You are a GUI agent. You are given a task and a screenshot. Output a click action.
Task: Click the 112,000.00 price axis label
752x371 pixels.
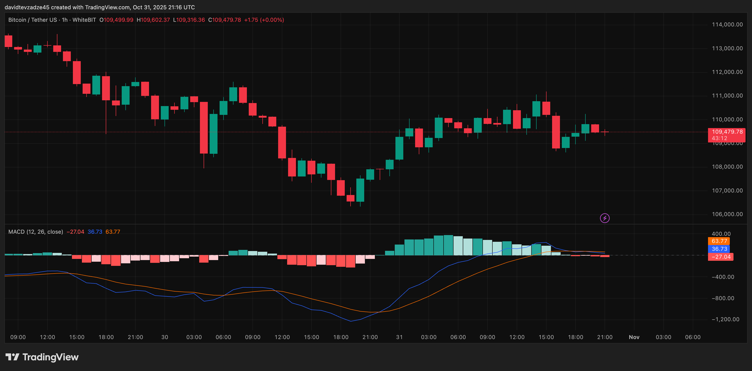727,72
